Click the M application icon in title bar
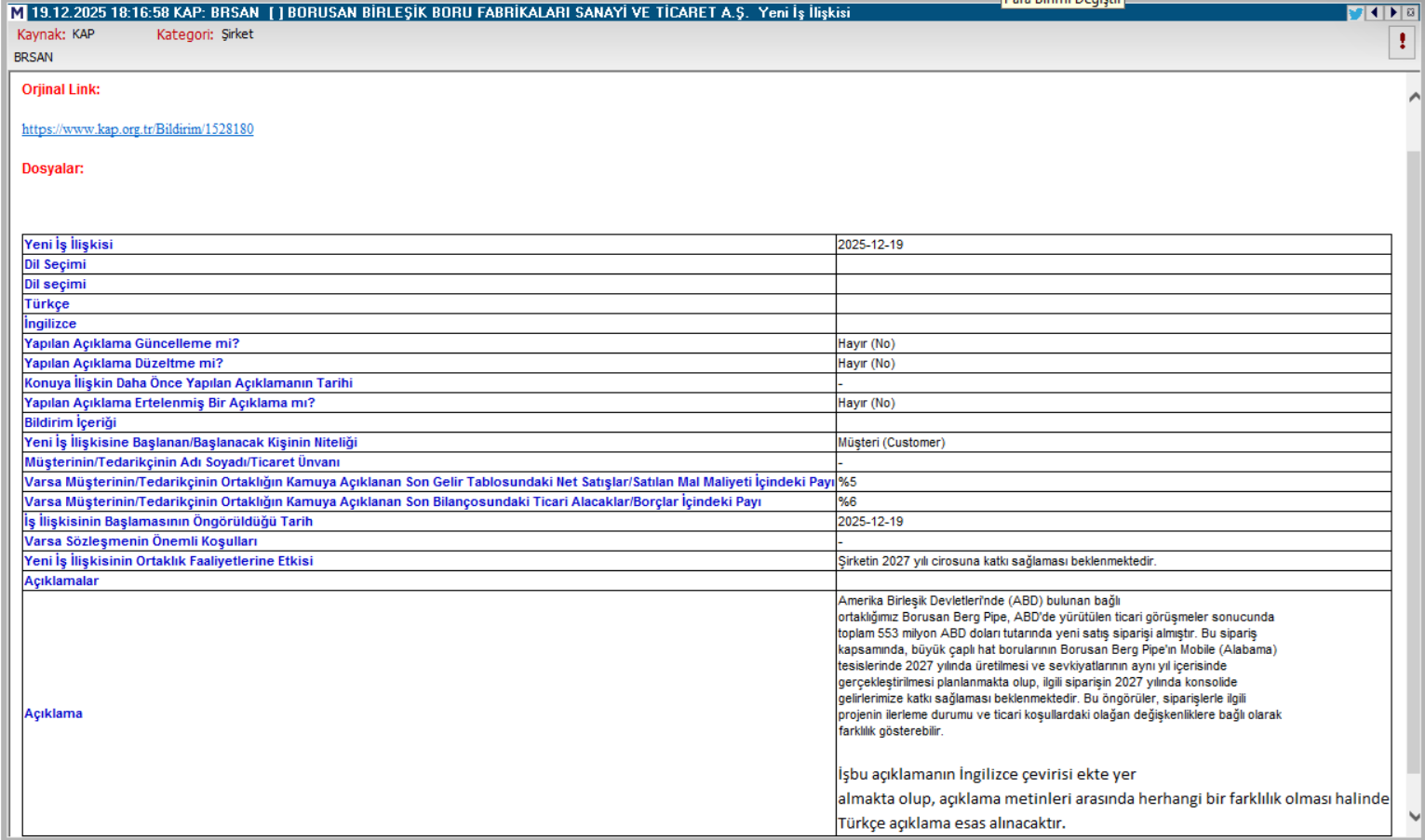 (x=17, y=12)
